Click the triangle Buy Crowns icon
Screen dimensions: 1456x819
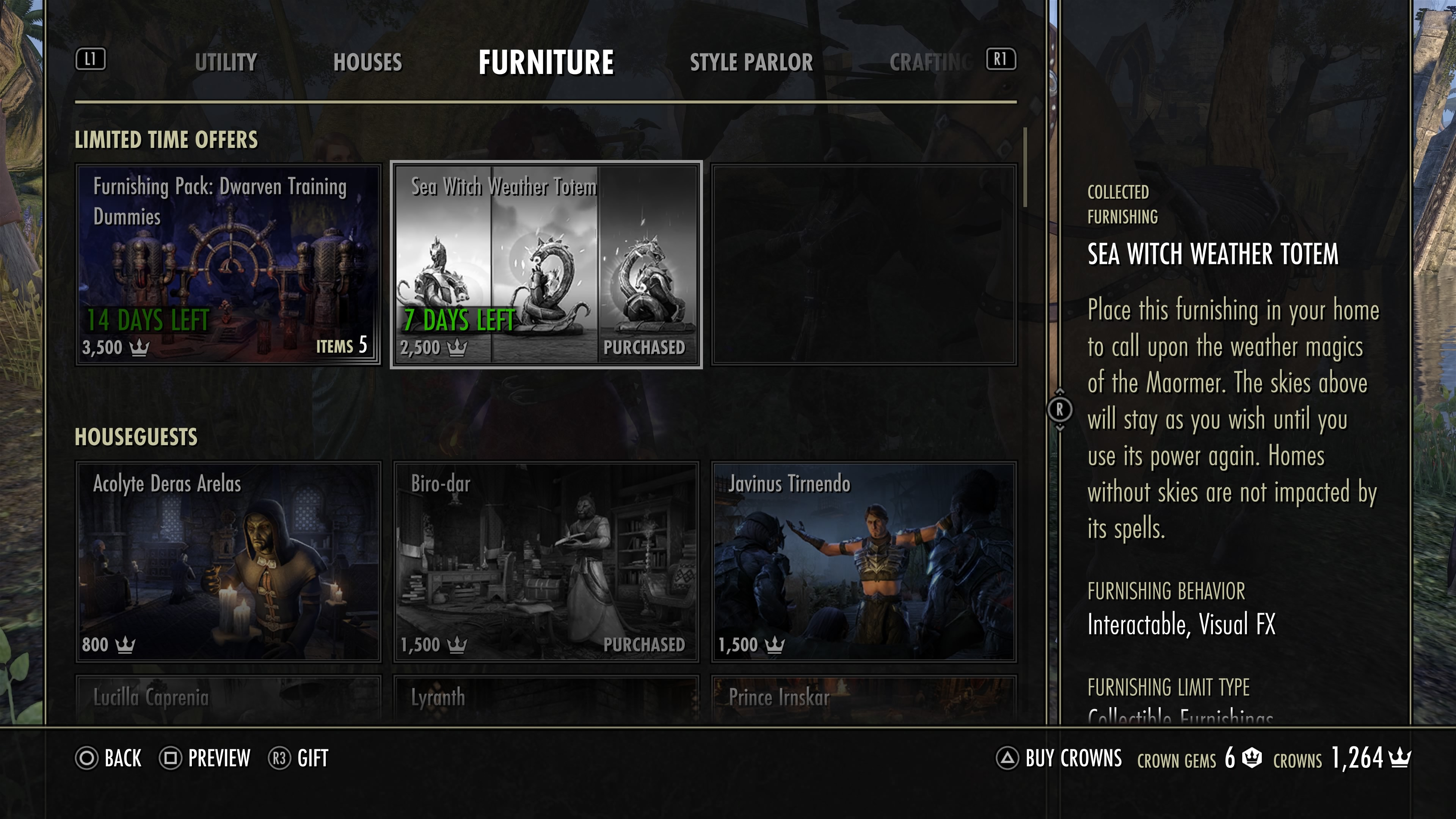click(1007, 758)
